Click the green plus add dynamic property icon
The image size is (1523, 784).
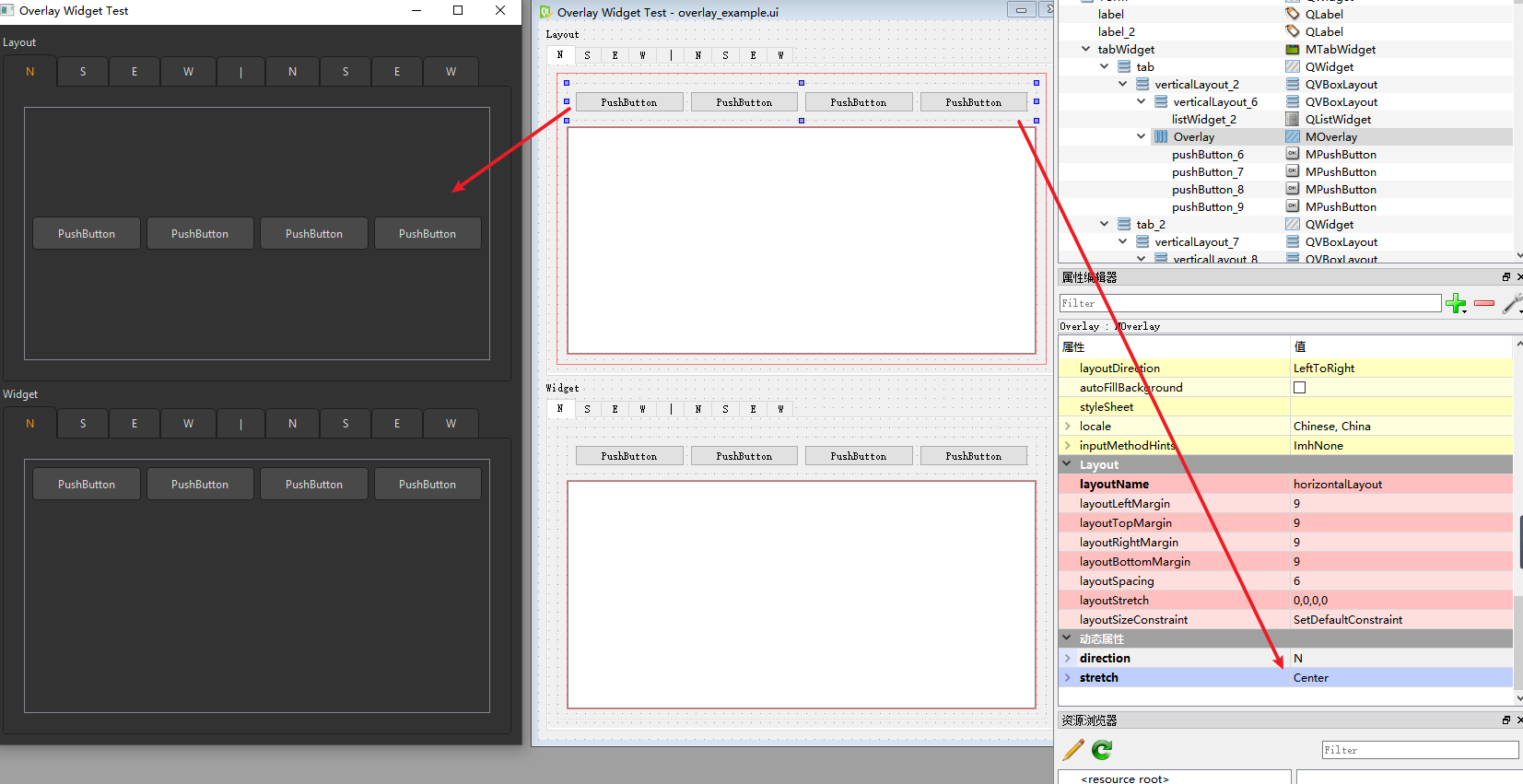1455,303
